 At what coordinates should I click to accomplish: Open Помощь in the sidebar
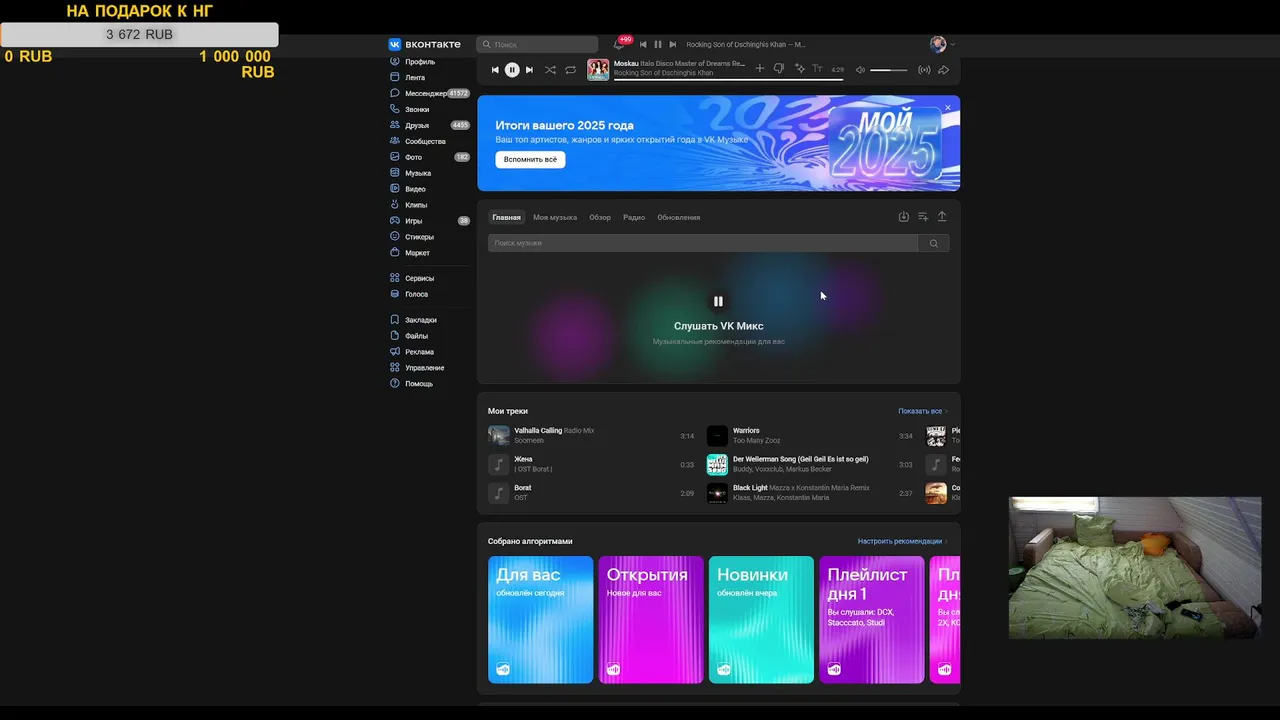[418, 384]
